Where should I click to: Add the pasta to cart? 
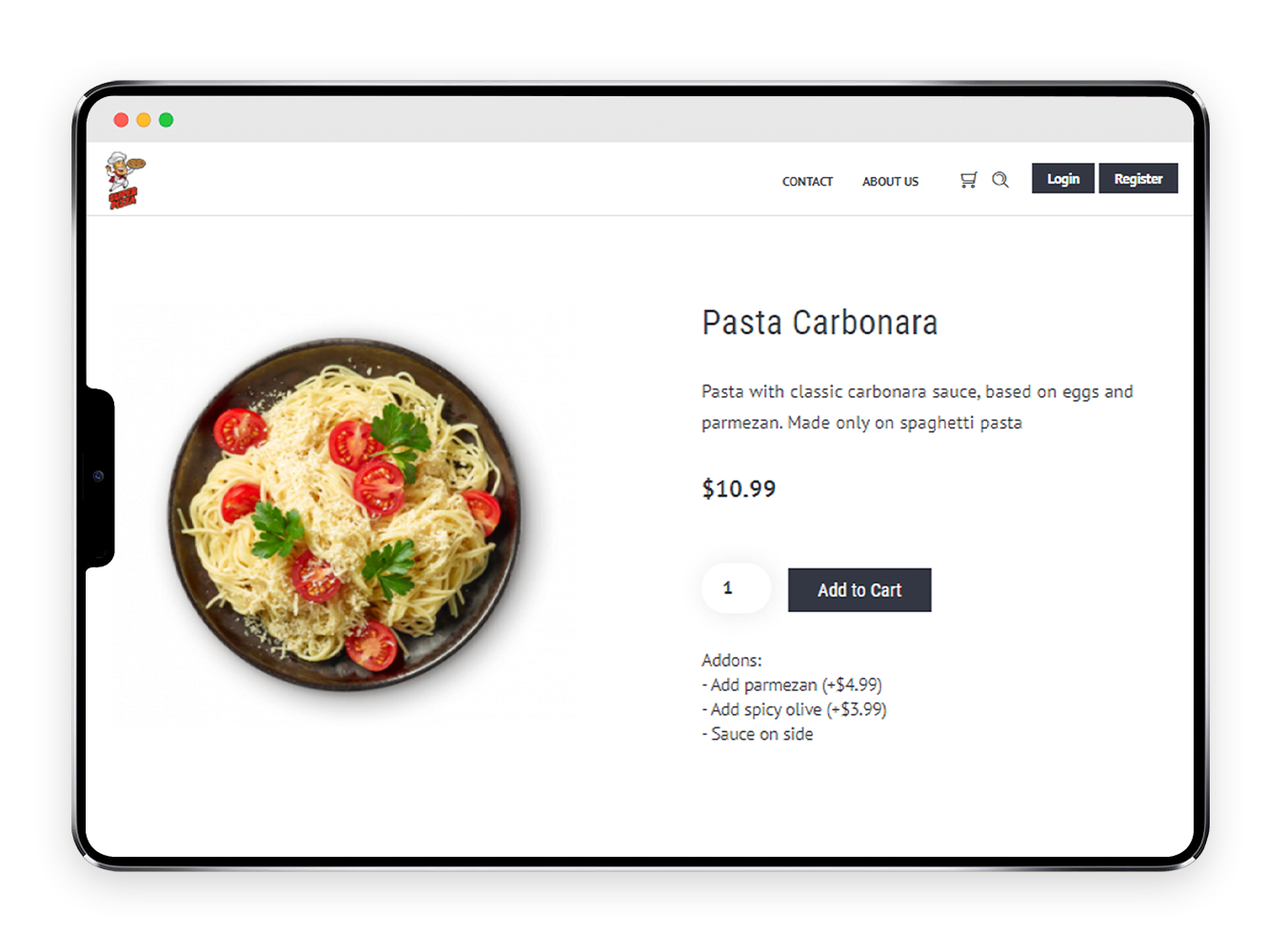point(860,590)
